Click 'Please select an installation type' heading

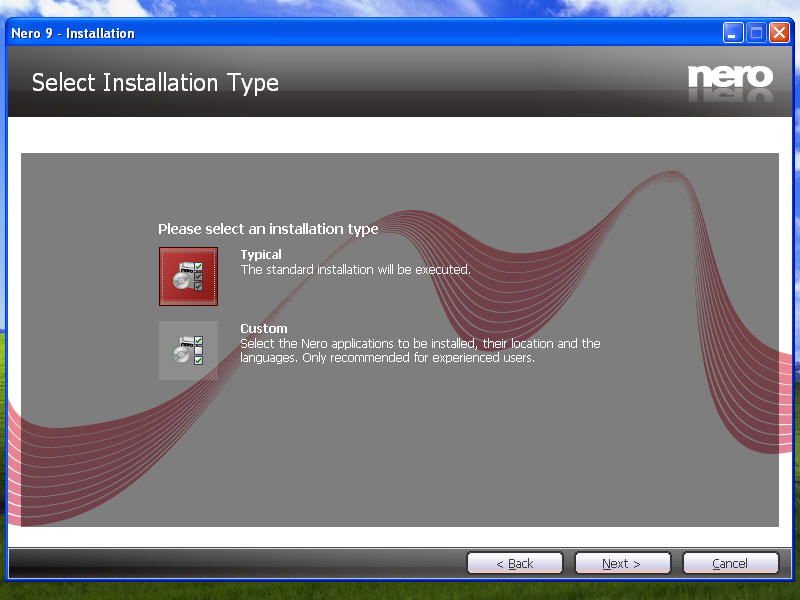click(268, 229)
